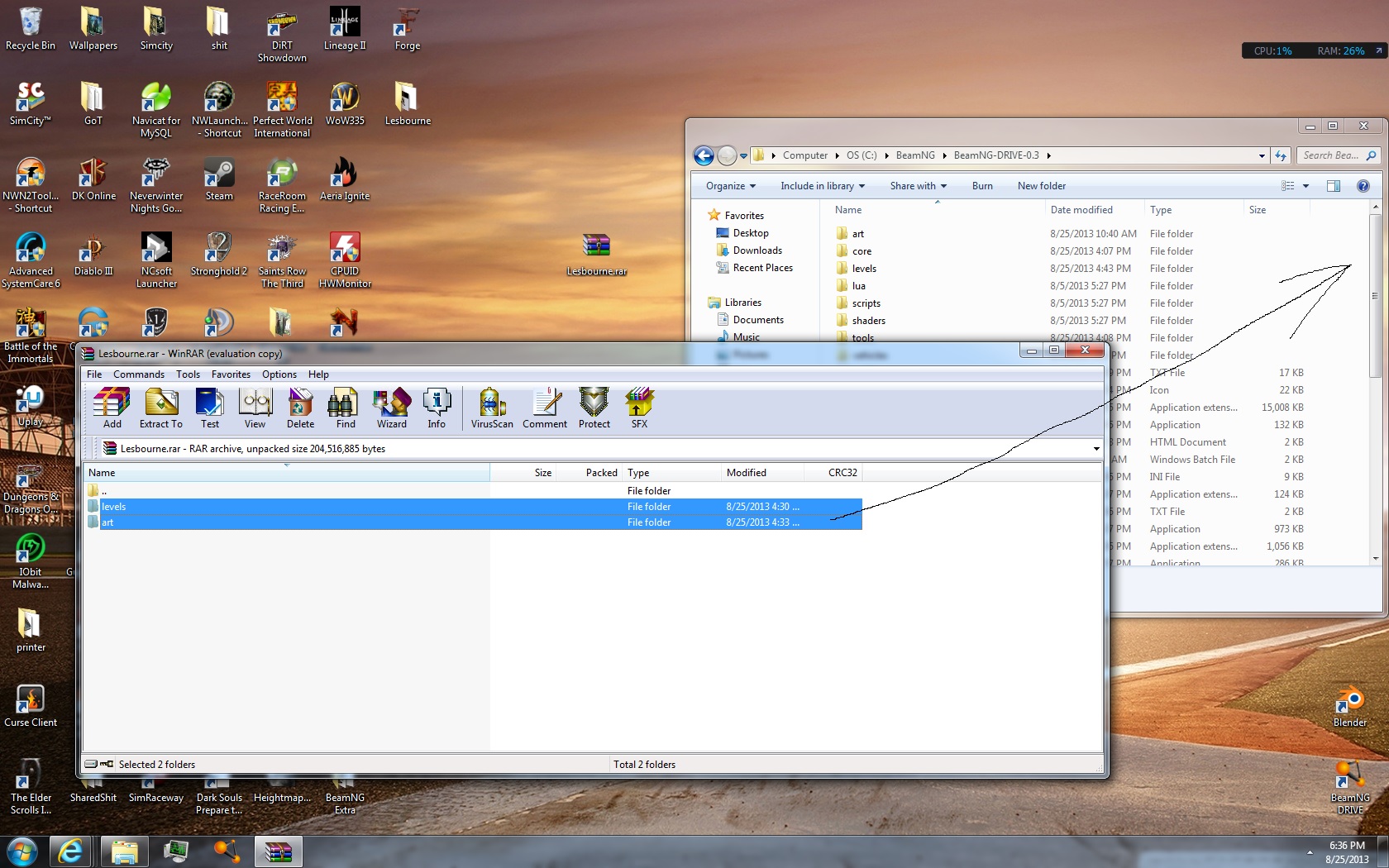Sort archive list by Modified column
Image resolution: width=1389 pixels, height=868 pixels.
(x=762, y=473)
